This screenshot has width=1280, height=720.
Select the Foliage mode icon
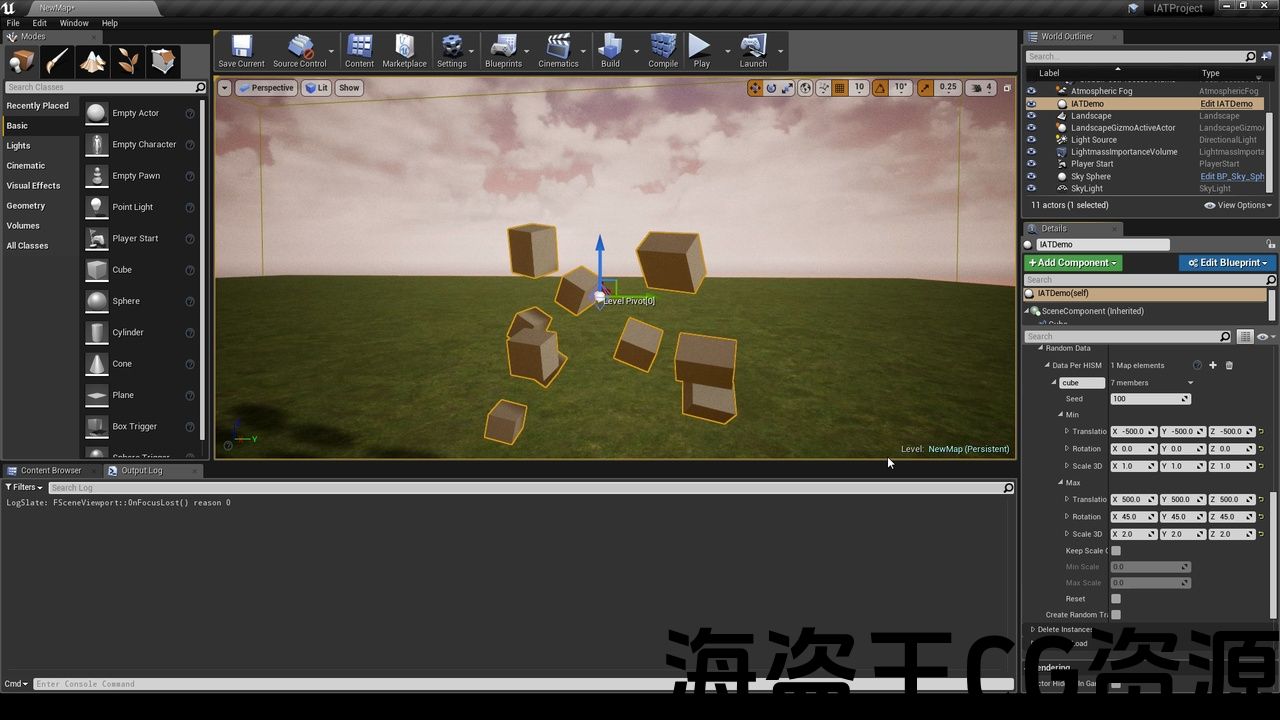(x=128, y=62)
